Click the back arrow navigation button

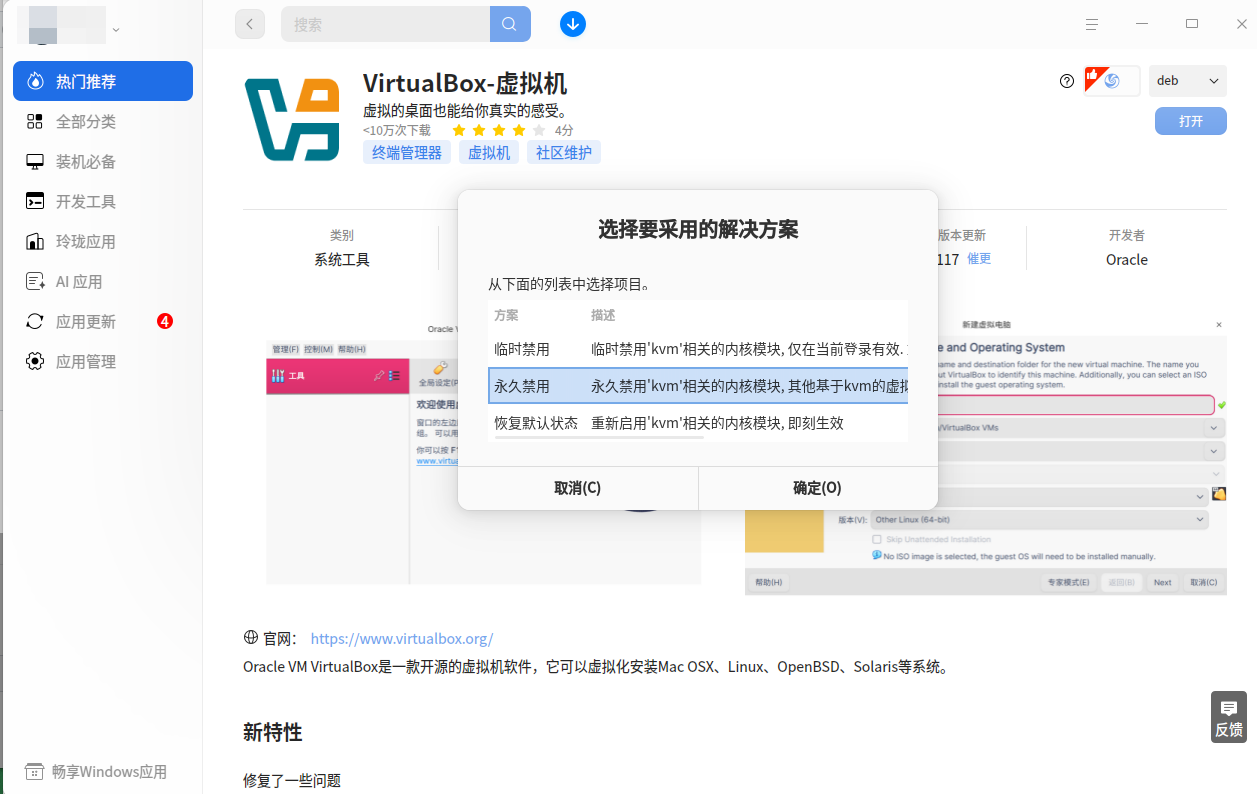[x=250, y=24]
